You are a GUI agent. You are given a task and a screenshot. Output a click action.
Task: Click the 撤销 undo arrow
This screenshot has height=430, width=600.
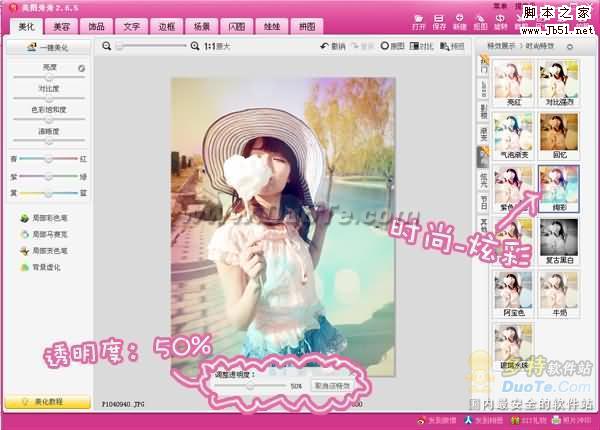[x=333, y=46]
